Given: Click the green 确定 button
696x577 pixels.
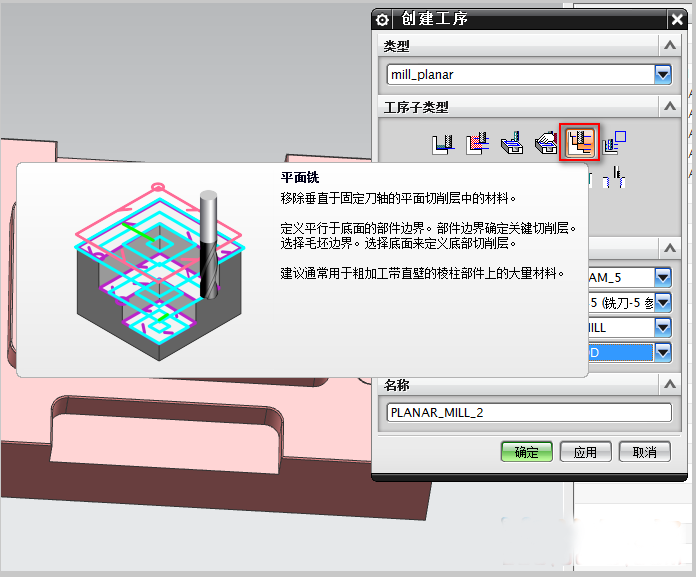Looking at the screenshot, I should click(526, 452).
